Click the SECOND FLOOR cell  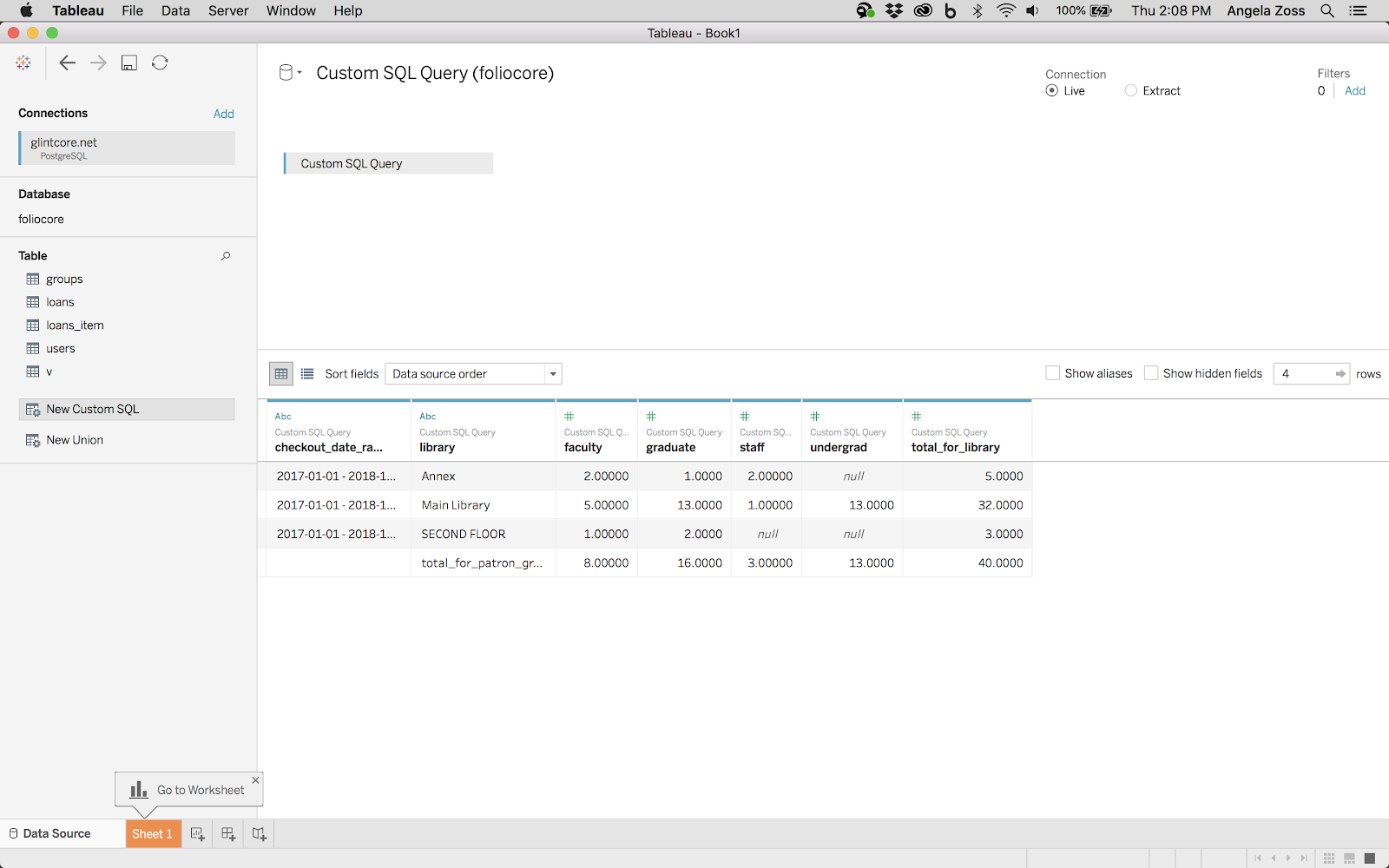[483, 534]
